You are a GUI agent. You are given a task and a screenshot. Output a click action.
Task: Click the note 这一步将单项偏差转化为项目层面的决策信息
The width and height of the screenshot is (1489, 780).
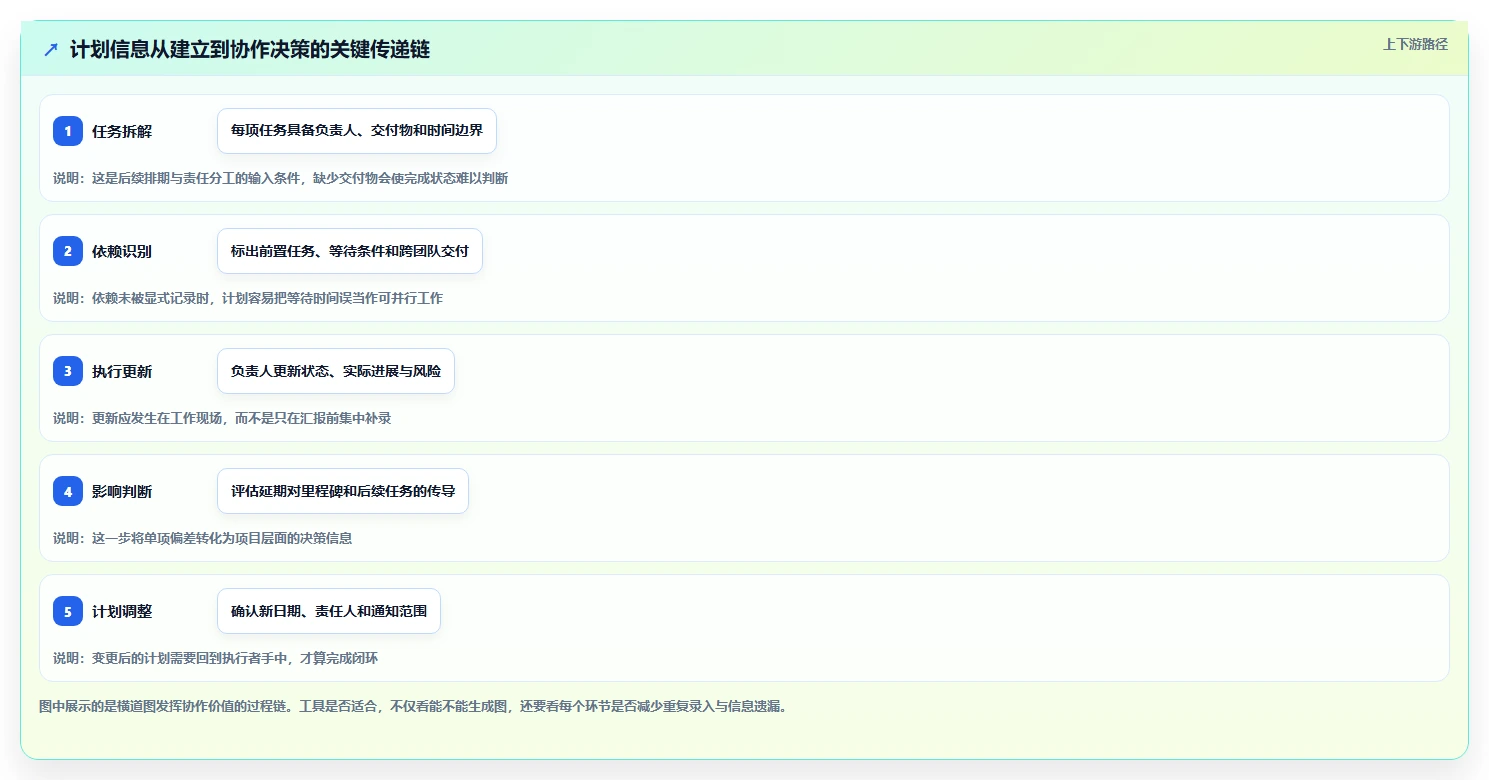pos(203,538)
